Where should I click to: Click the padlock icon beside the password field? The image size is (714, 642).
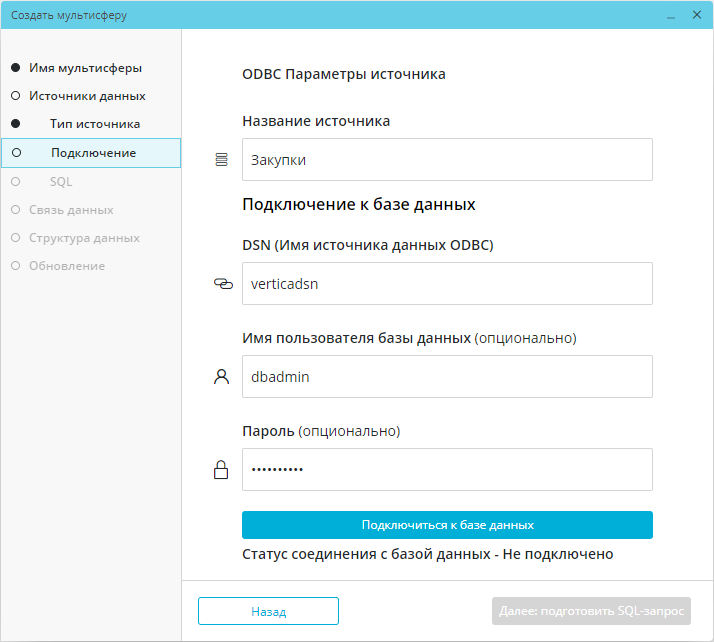coord(221,469)
